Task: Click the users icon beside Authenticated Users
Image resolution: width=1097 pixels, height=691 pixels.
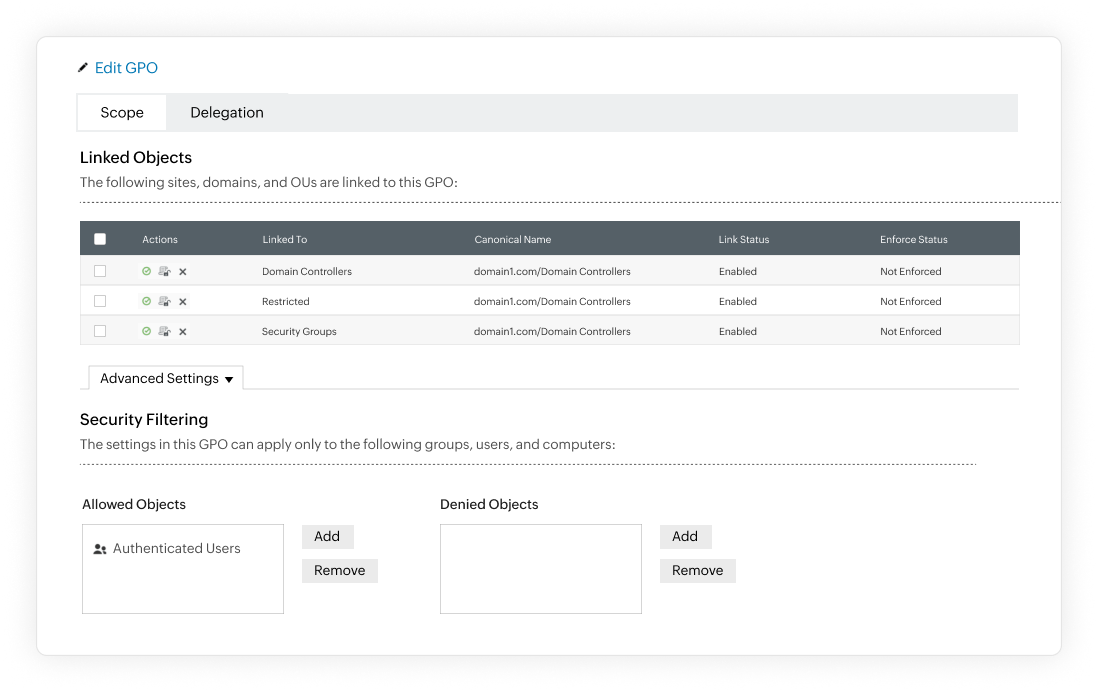Action: (x=100, y=548)
